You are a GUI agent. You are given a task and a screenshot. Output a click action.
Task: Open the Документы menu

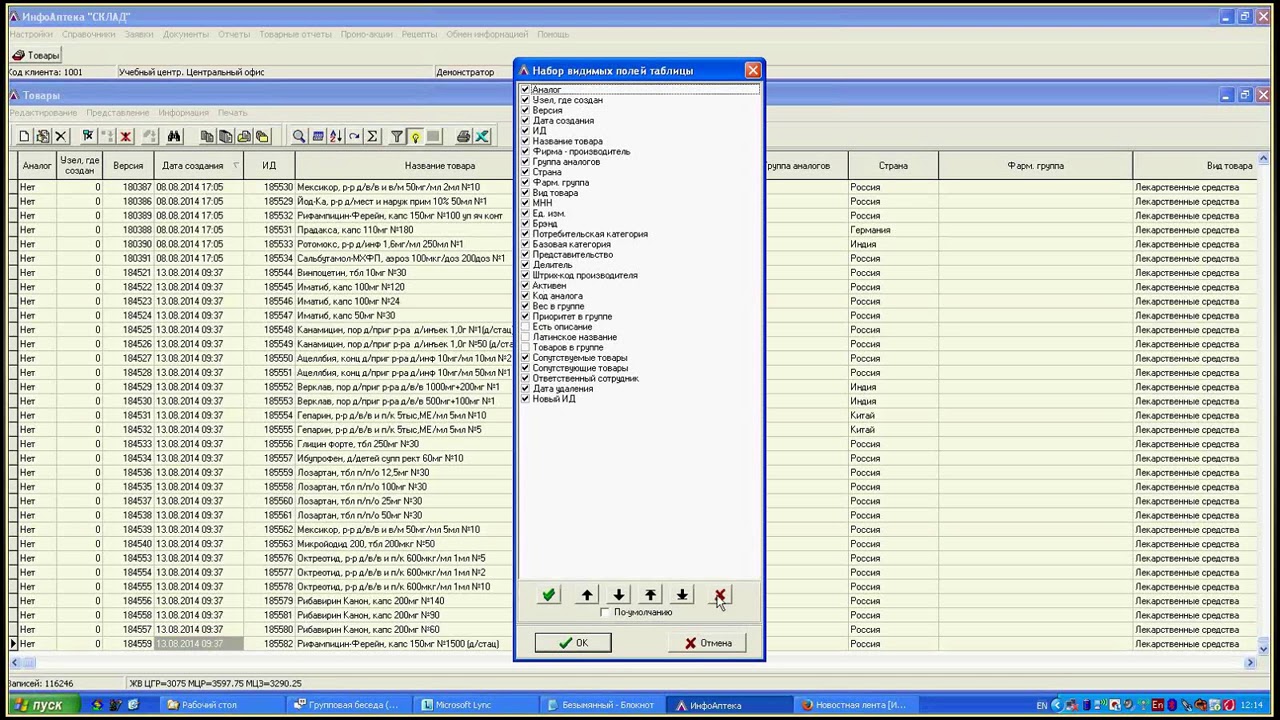[x=186, y=34]
